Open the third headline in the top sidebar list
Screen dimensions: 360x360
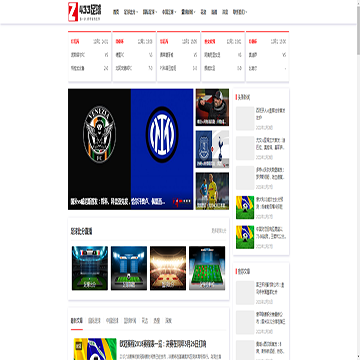point(270,173)
